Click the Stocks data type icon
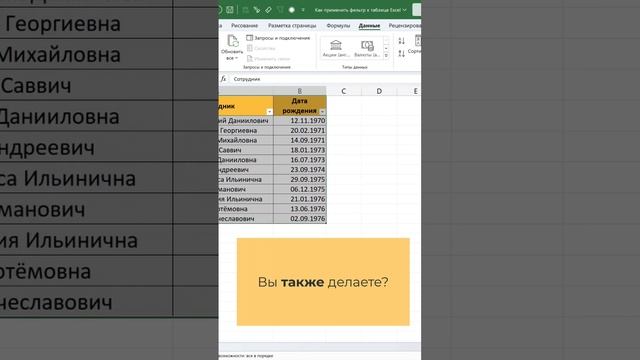Image resolution: width=640 pixels, height=360 pixels. [336, 45]
